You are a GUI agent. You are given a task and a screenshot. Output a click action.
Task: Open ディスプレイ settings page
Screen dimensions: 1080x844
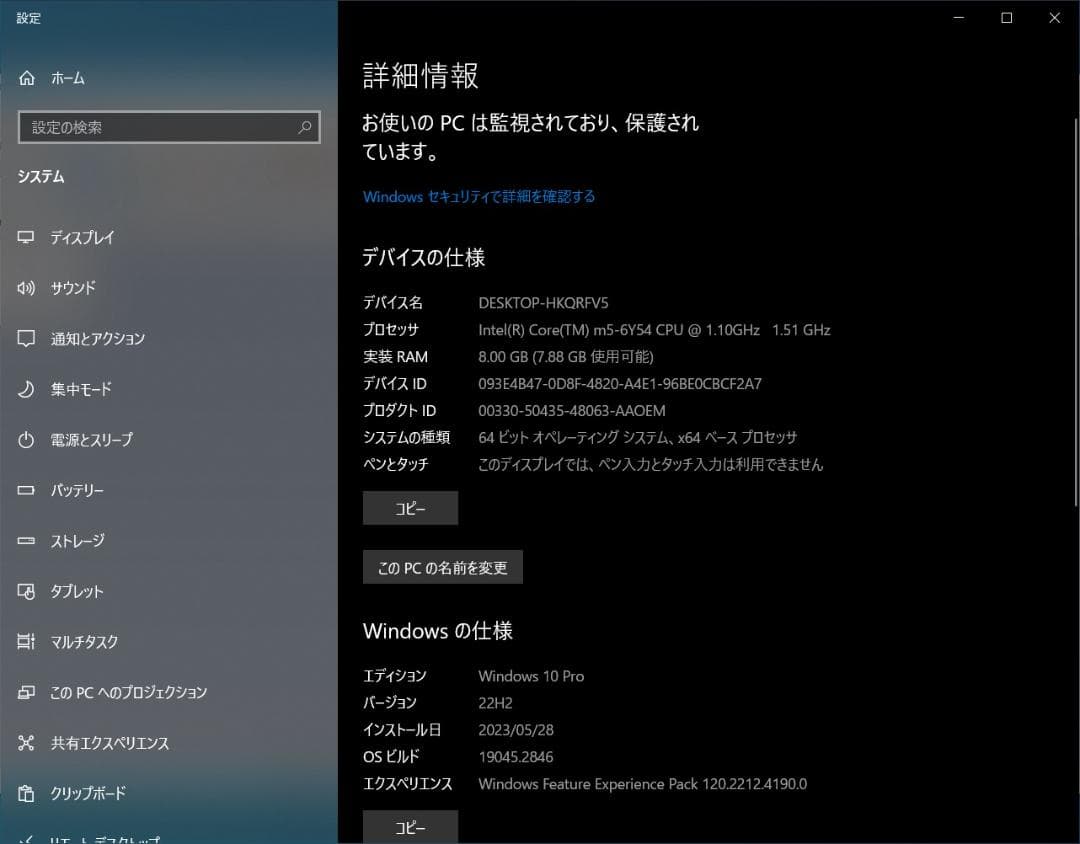82,238
